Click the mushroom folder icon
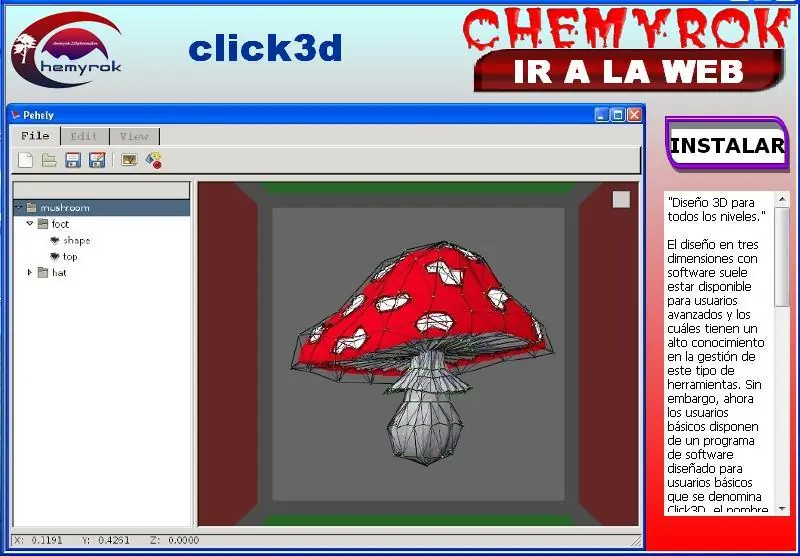This screenshot has height=556, width=800. pos(32,208)
